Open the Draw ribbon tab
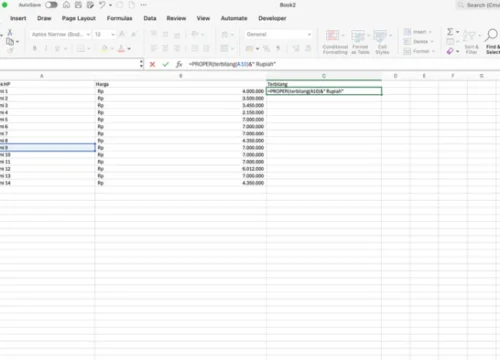The image size is (500, 360). click(44, 18)
